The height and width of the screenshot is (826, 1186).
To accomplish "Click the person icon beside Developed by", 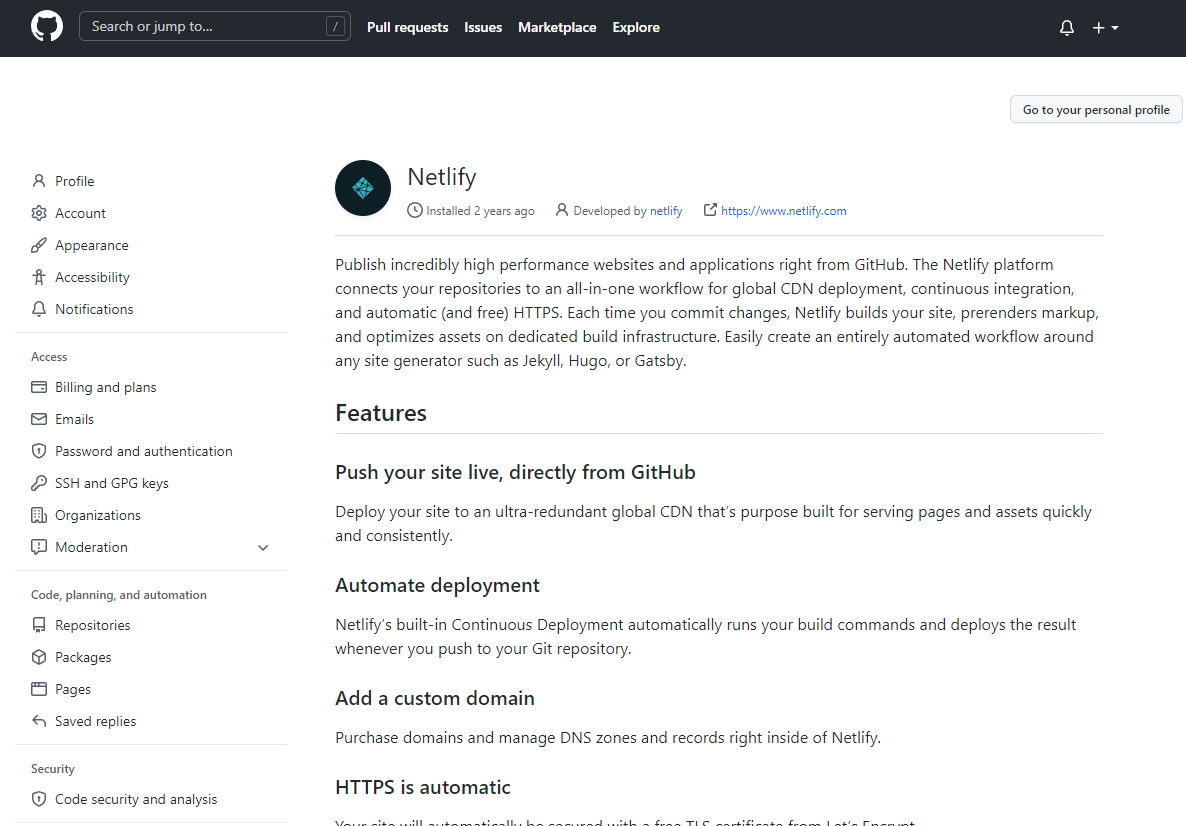I will tap(562, 210).
